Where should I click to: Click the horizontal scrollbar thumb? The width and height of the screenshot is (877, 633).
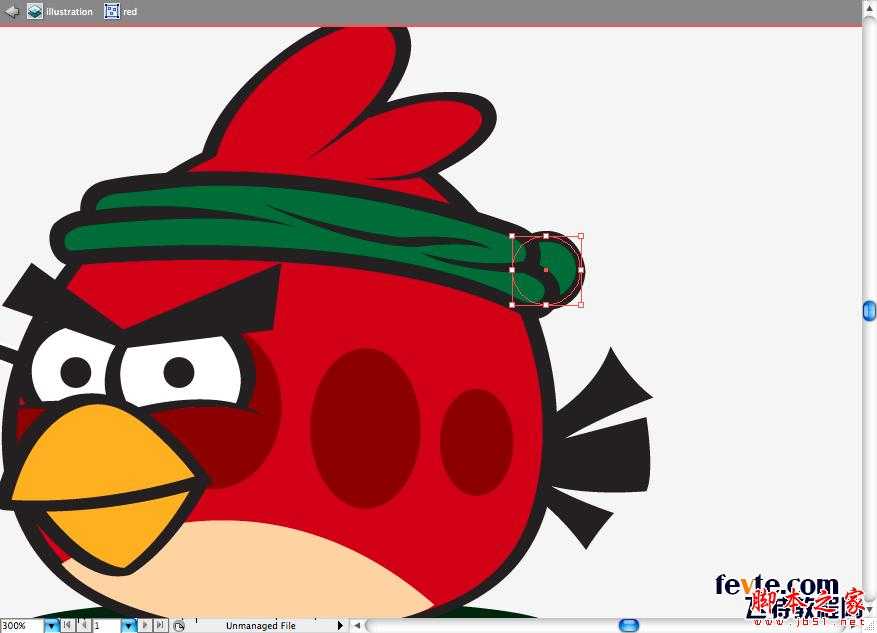pos(629,626)
